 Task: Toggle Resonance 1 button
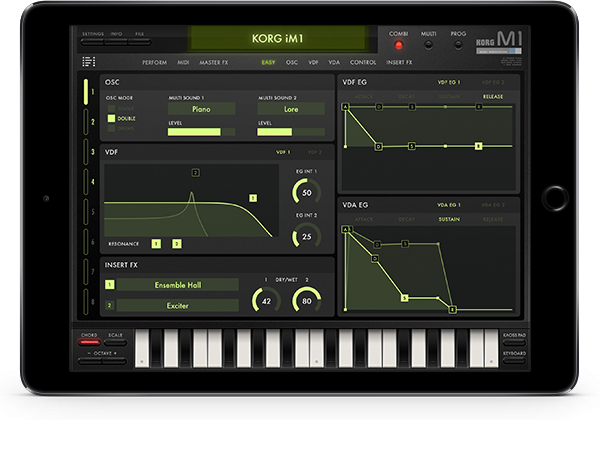156,244
